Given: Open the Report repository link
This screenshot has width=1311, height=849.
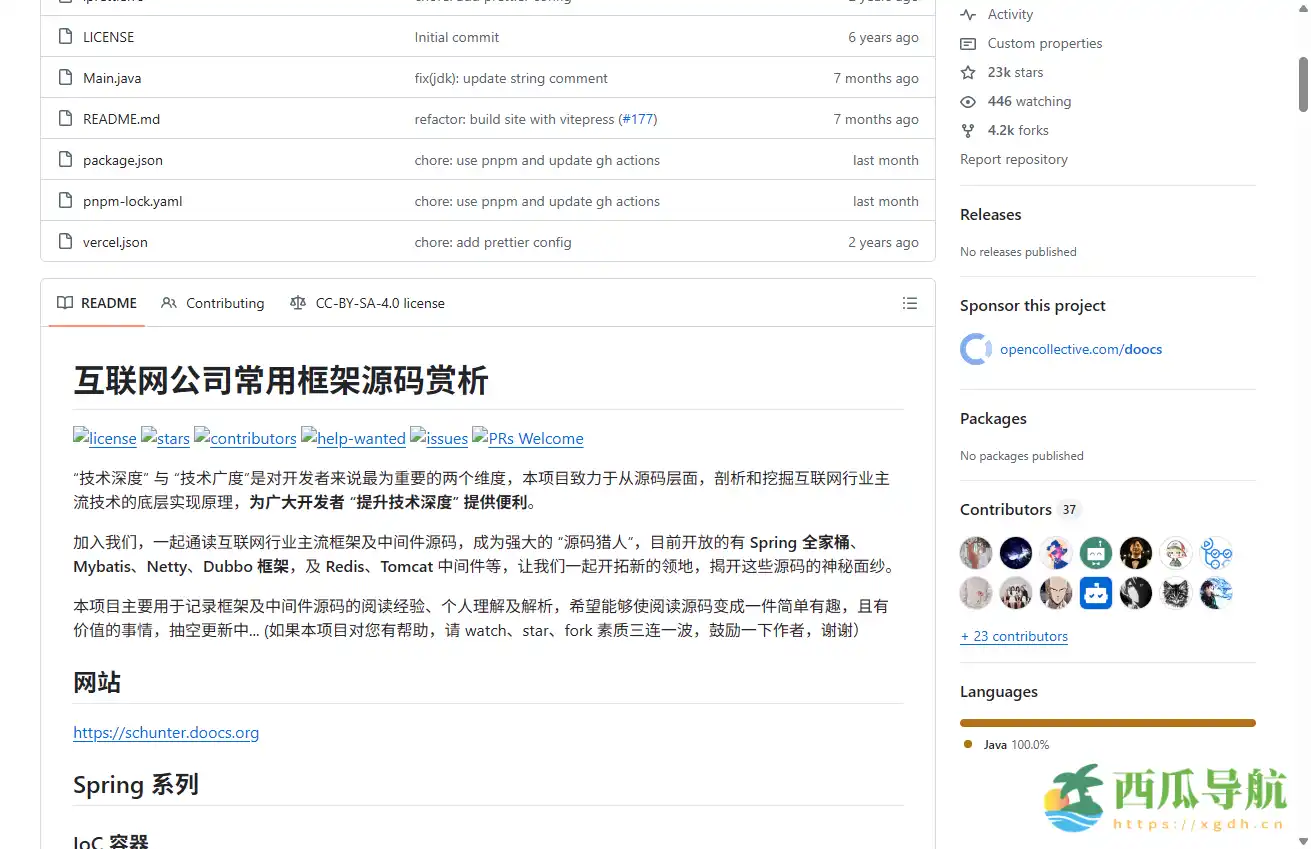Looking at the screenshot, I should tap(1013, 159).
